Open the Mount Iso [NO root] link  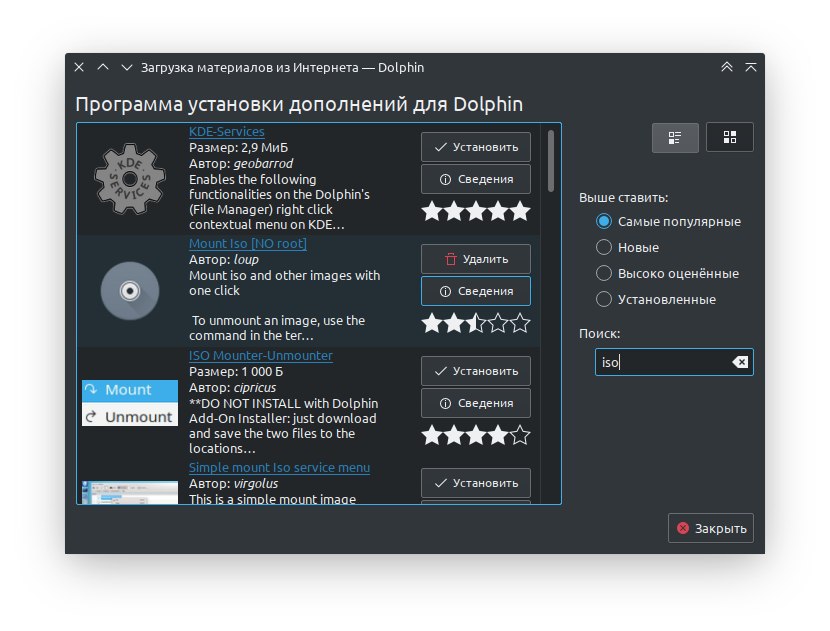pyautogui.click(x=248, y=244)
